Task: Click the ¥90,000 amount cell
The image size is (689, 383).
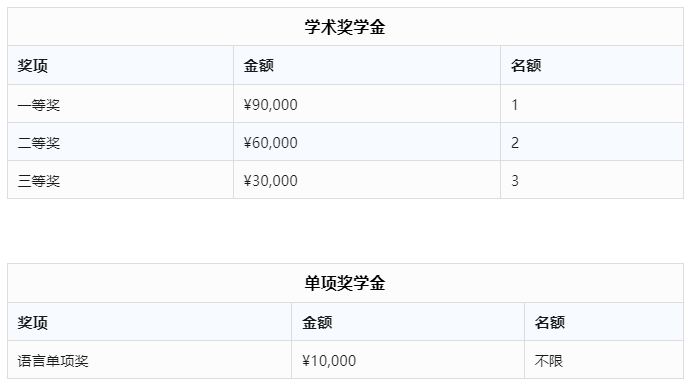Action: (x=367, y=104)
